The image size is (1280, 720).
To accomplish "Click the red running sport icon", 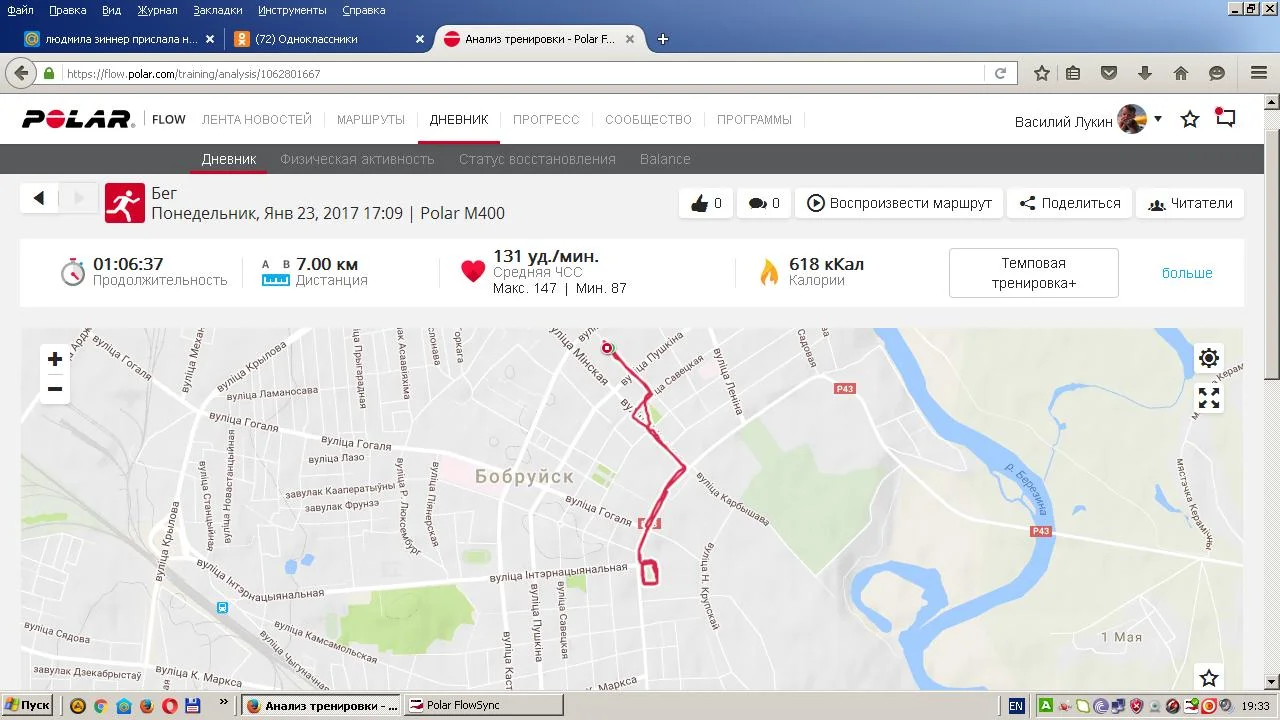I will (x=124, y=203).
